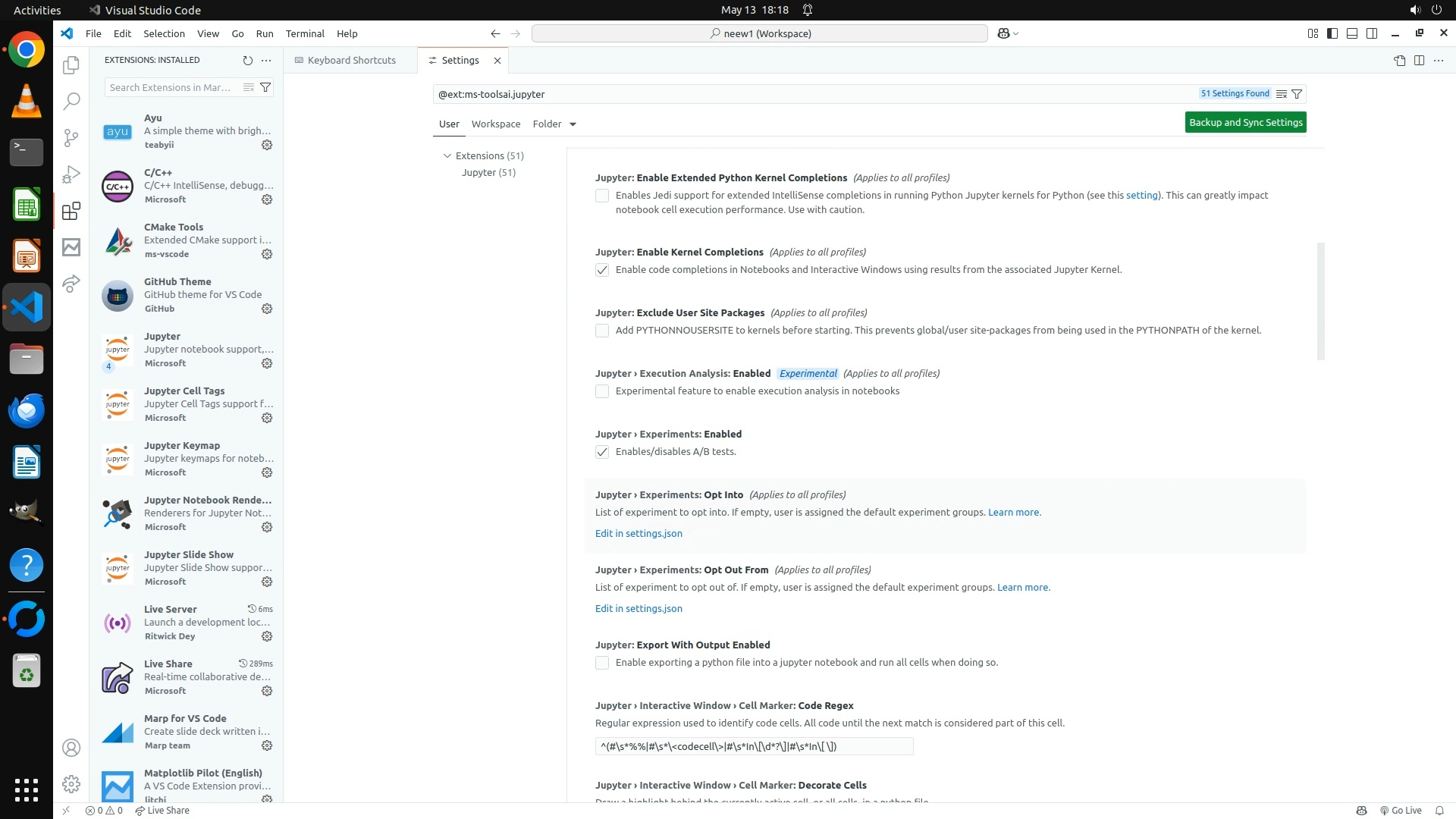Clear settings search input icon
Image resolution: width=1456 pixels, height=819 pixels.
click(1281, 94)
